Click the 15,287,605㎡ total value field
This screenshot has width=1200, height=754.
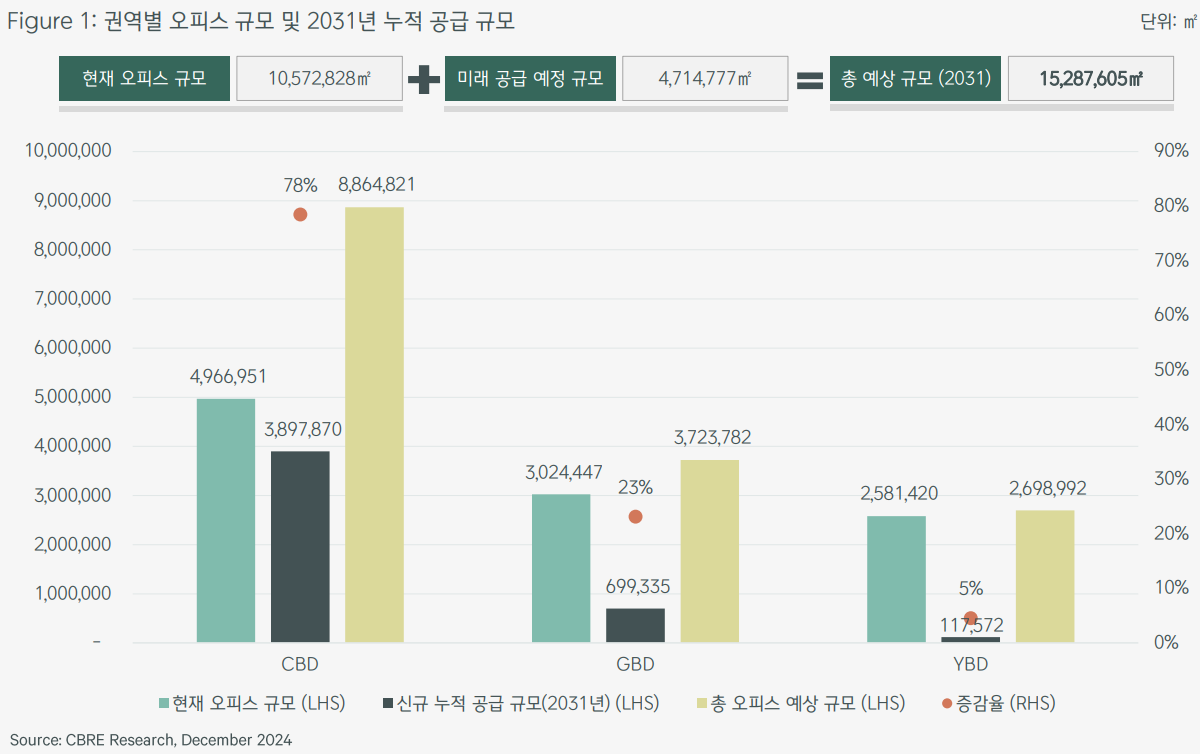(1090, 77)
